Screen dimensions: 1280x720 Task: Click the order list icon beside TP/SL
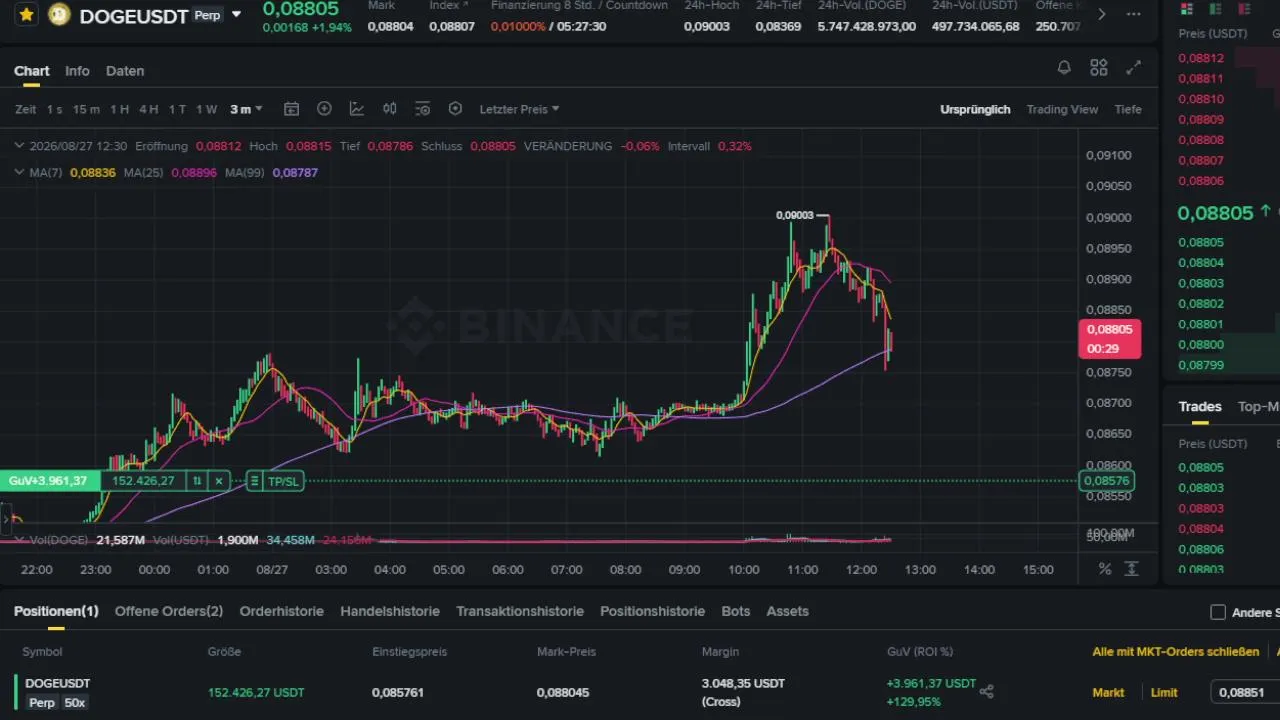pyautogui.click(x=254, y=481)
